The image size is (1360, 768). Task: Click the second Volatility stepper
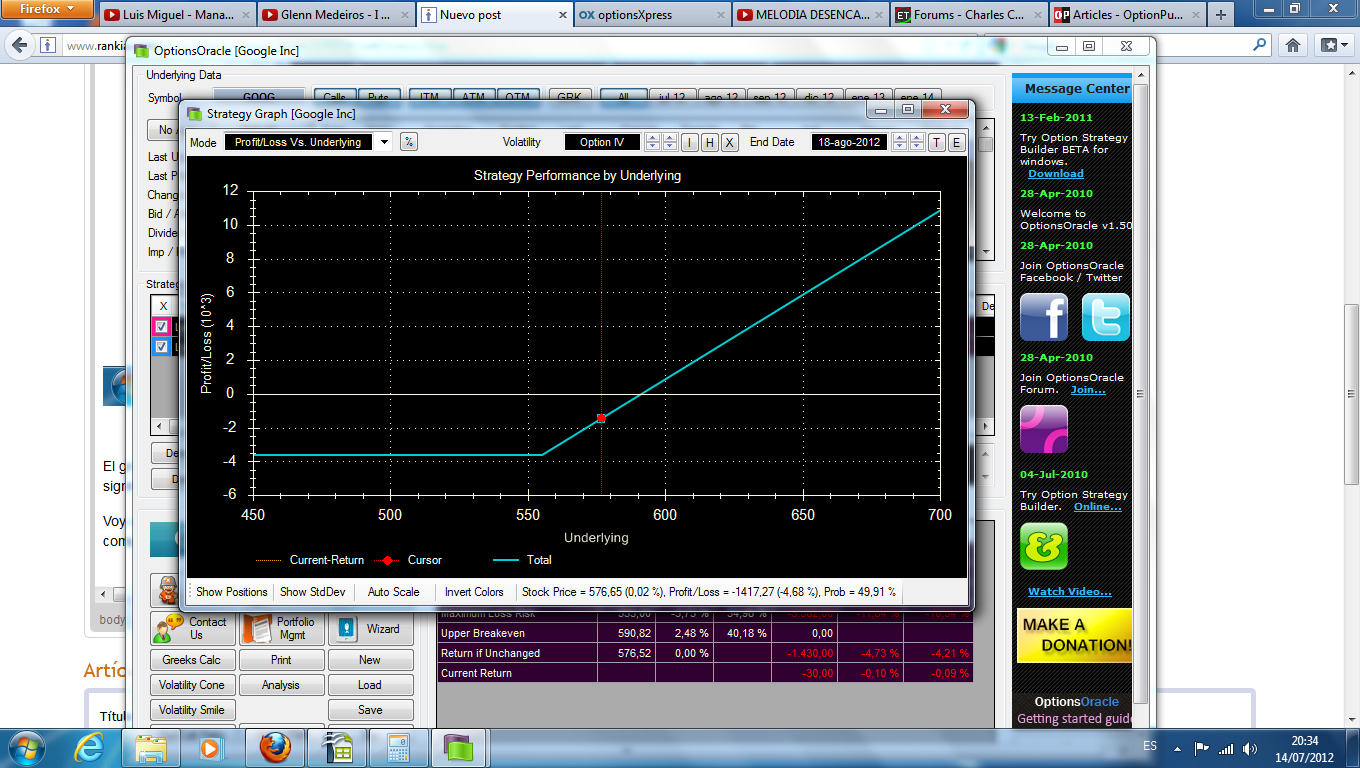click(x=670, y=142)
